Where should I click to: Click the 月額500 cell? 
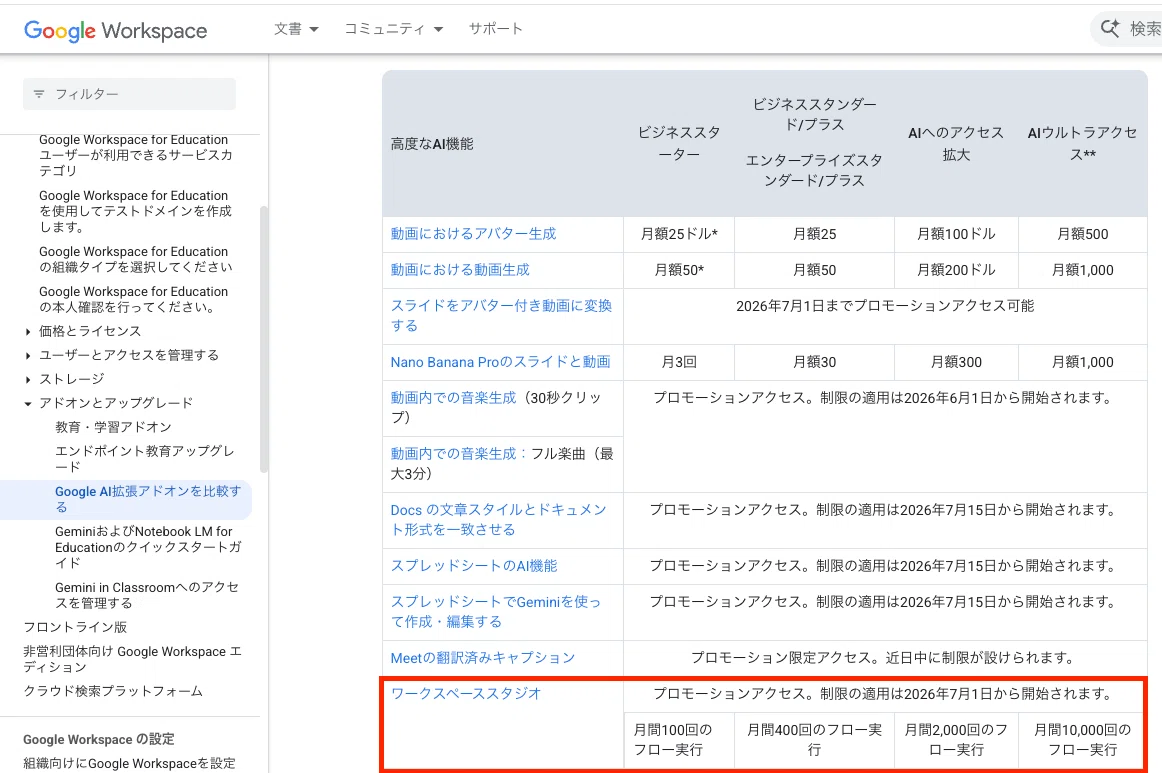coord(1083,233)
